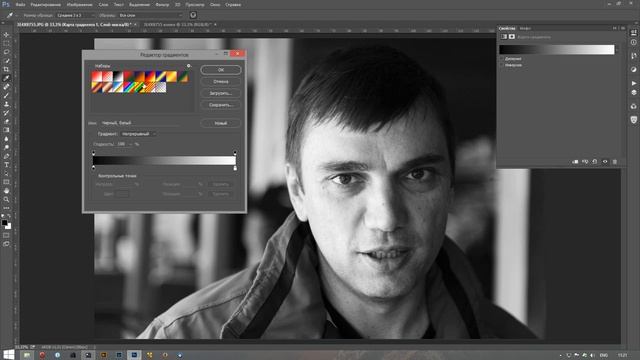Screen dimensions: 640x360
Task: Collapse the Properties panel with double-arrow icon
Action: [615, 28]
